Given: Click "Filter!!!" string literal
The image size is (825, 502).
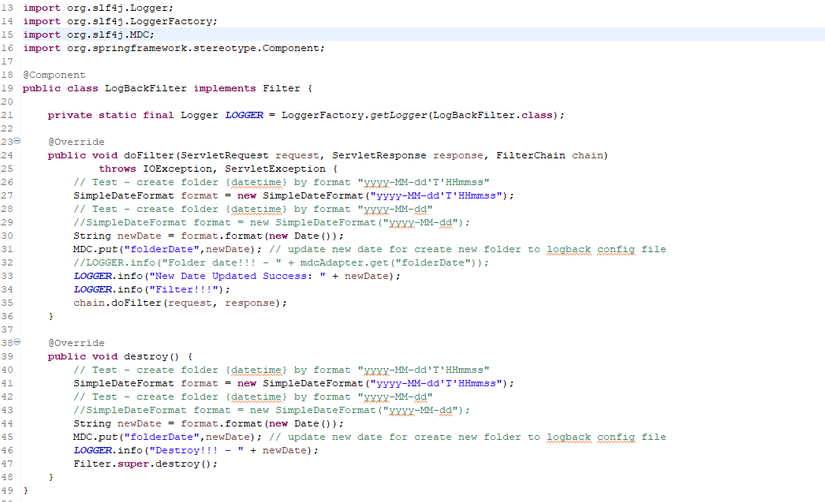Looking at the screenshot, I should 184,290.
